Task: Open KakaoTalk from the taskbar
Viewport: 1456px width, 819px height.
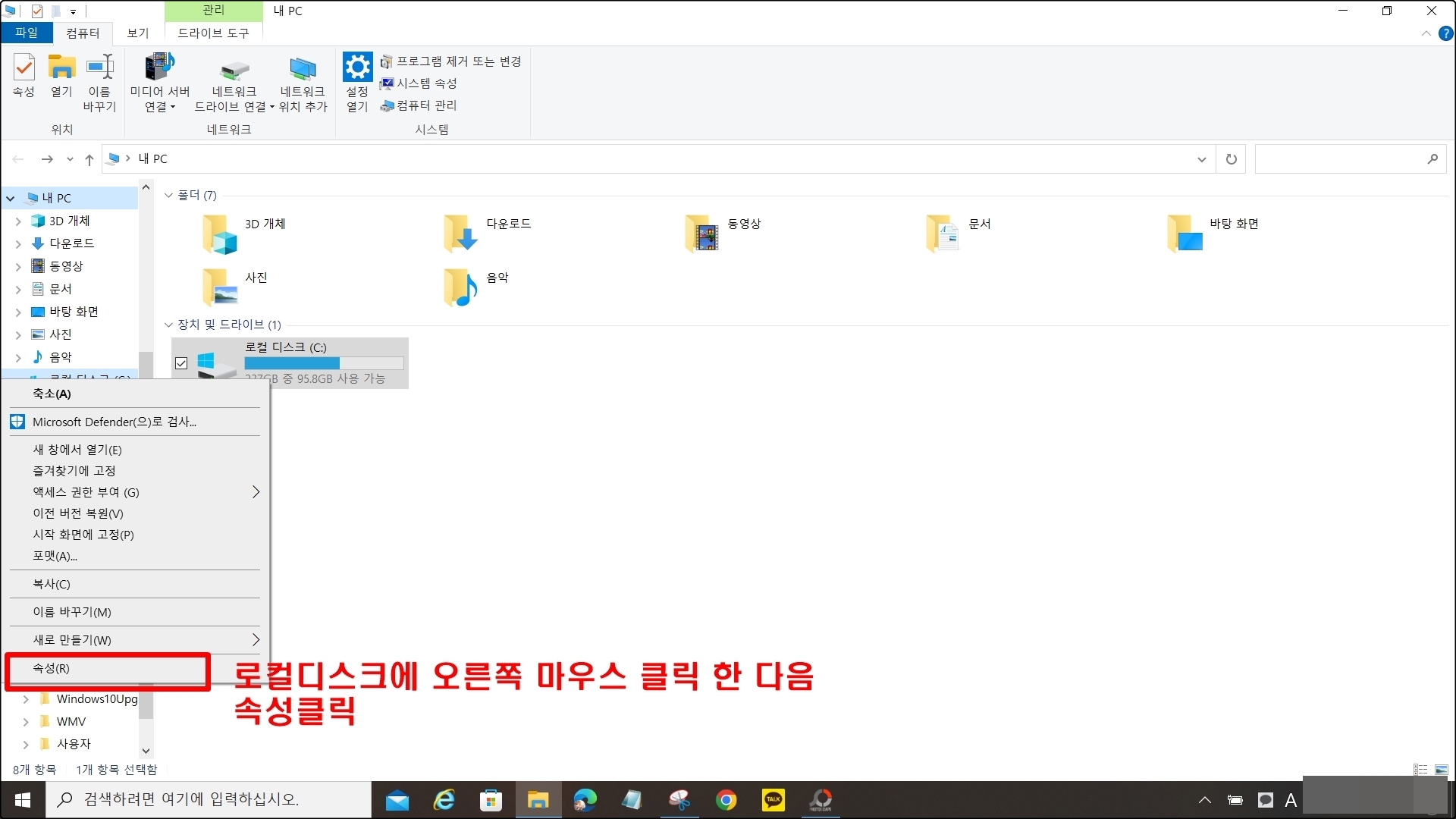Action: pyautogui.click(x=773, y=800)
